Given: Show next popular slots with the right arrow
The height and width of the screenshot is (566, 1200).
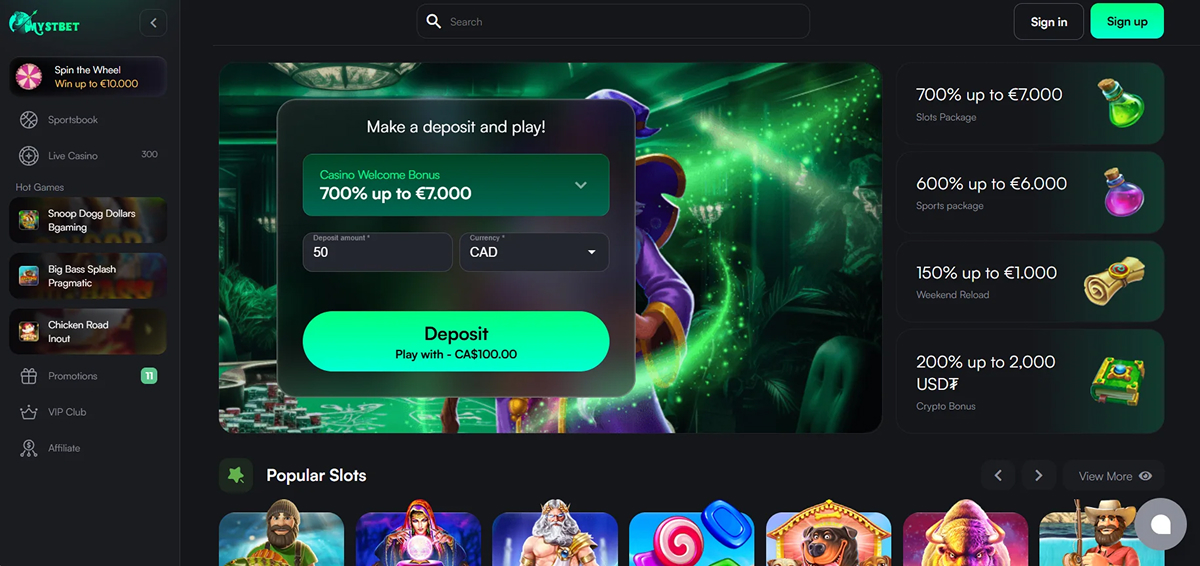Looking at the screenshot, I should [1039, 476].
